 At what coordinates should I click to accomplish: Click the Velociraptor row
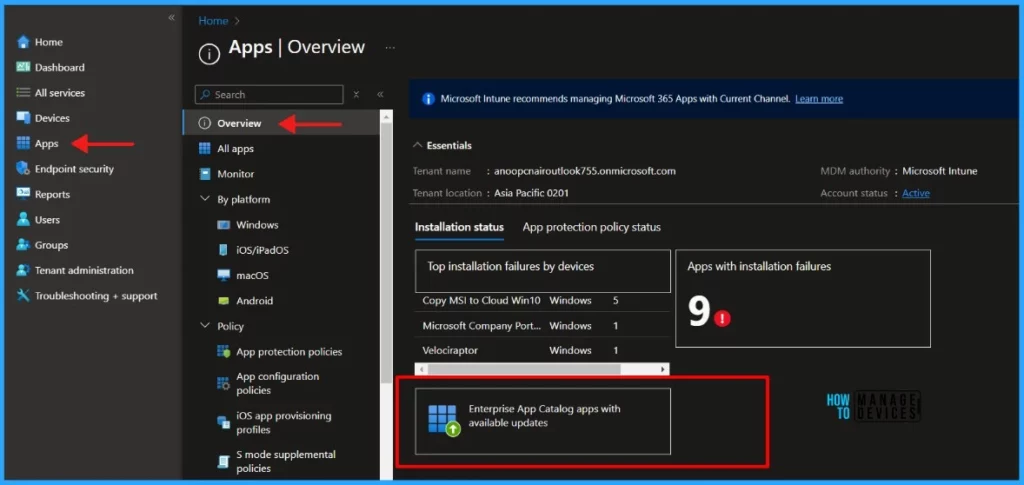point(543,351)
